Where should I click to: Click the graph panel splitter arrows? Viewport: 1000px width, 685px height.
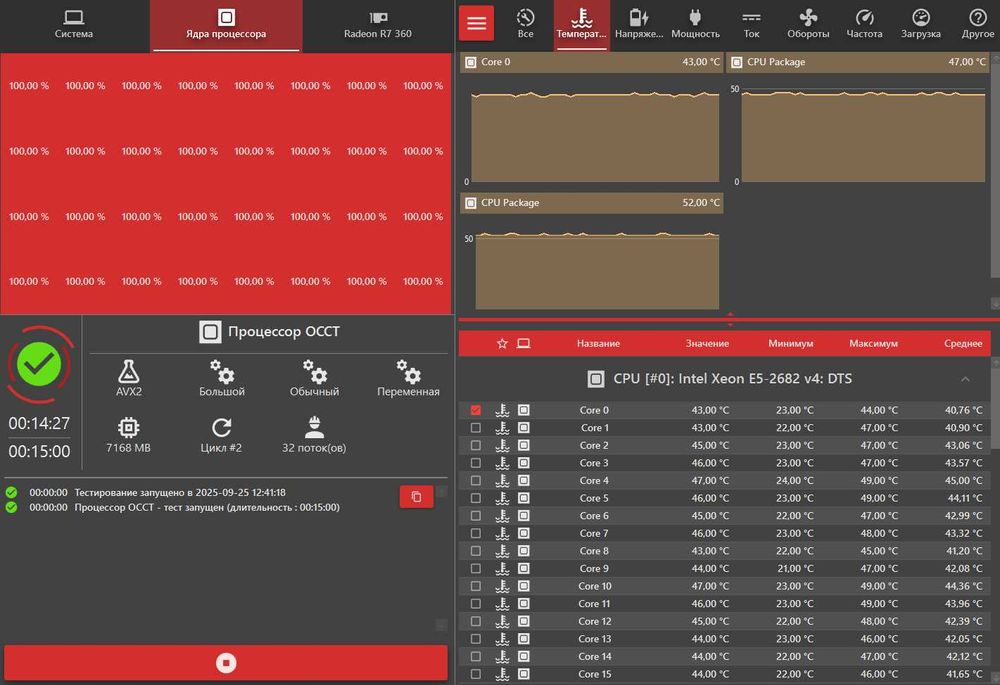pyautogui.click(x=730, y=319)
